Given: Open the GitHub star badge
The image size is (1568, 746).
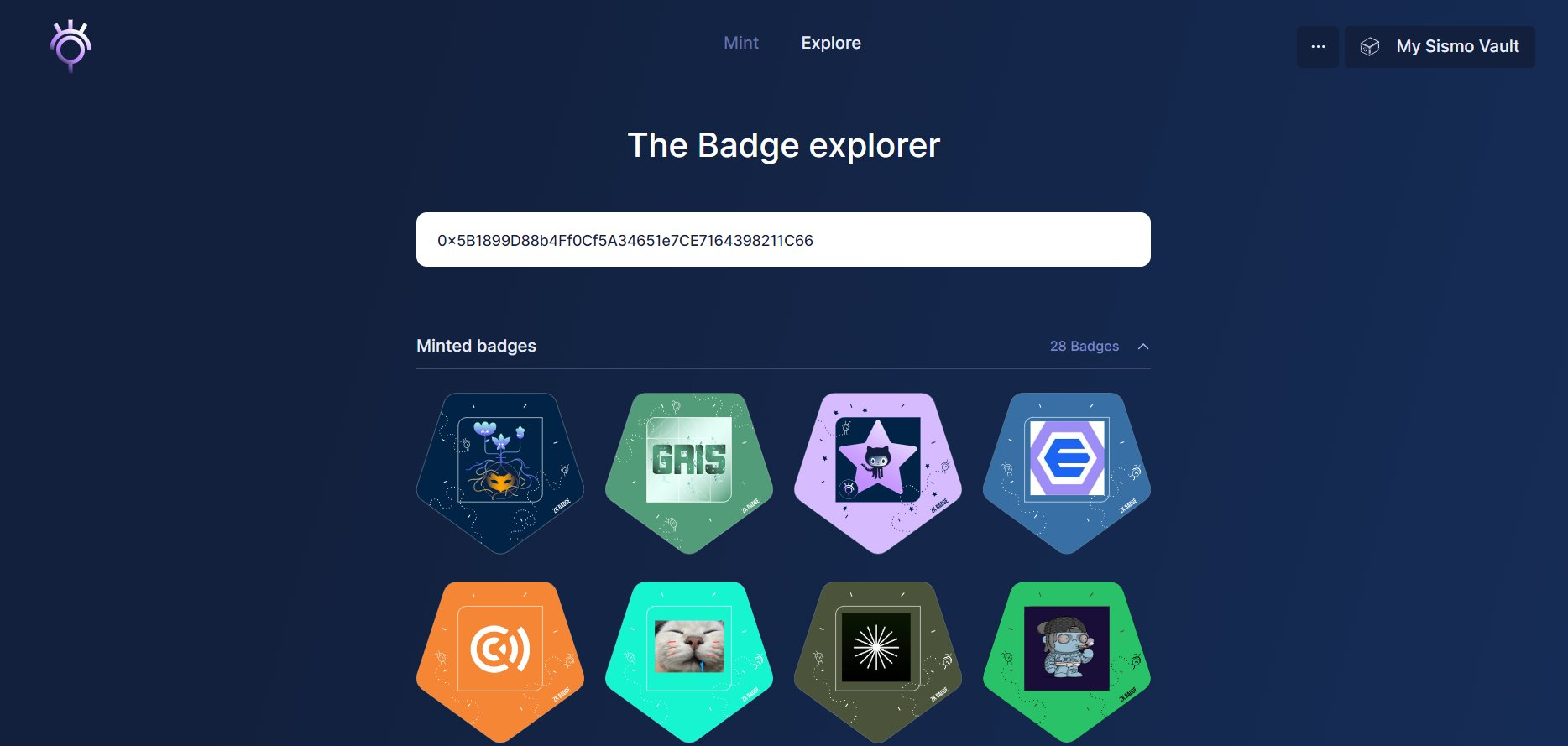Looking at the screenshot, I should coord(878,473).
